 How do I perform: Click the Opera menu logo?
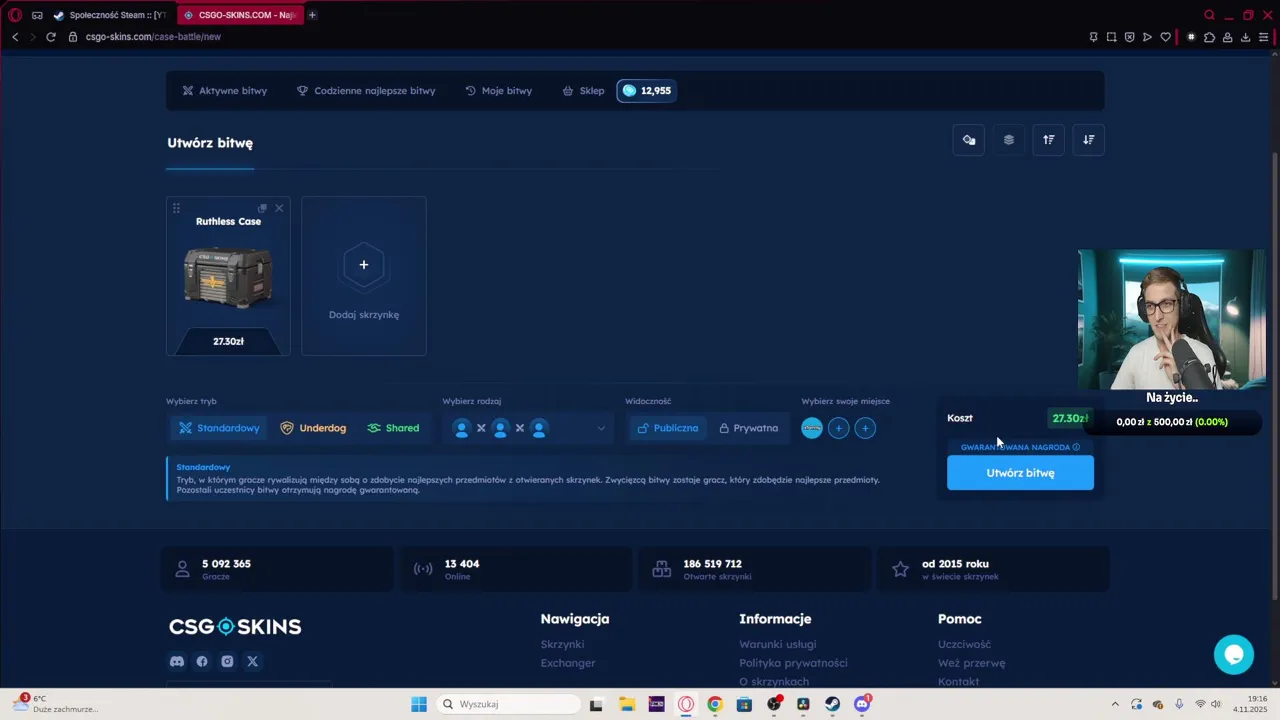15,15
